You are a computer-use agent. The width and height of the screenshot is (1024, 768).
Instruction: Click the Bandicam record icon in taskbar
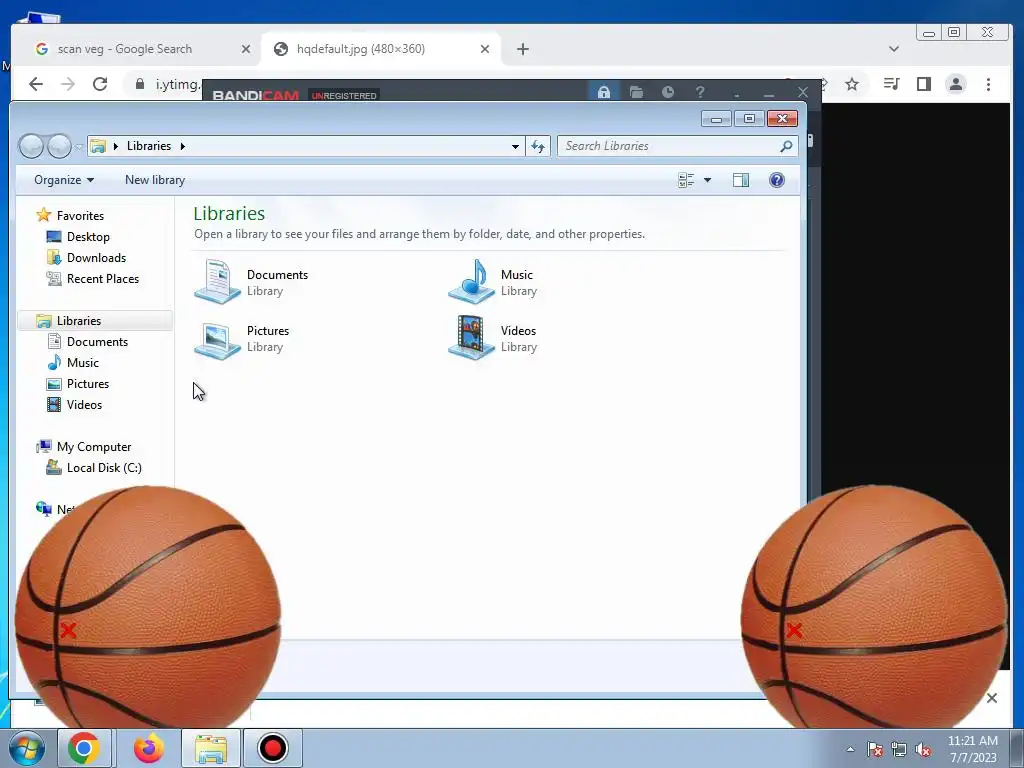click(x=272, y=748)
